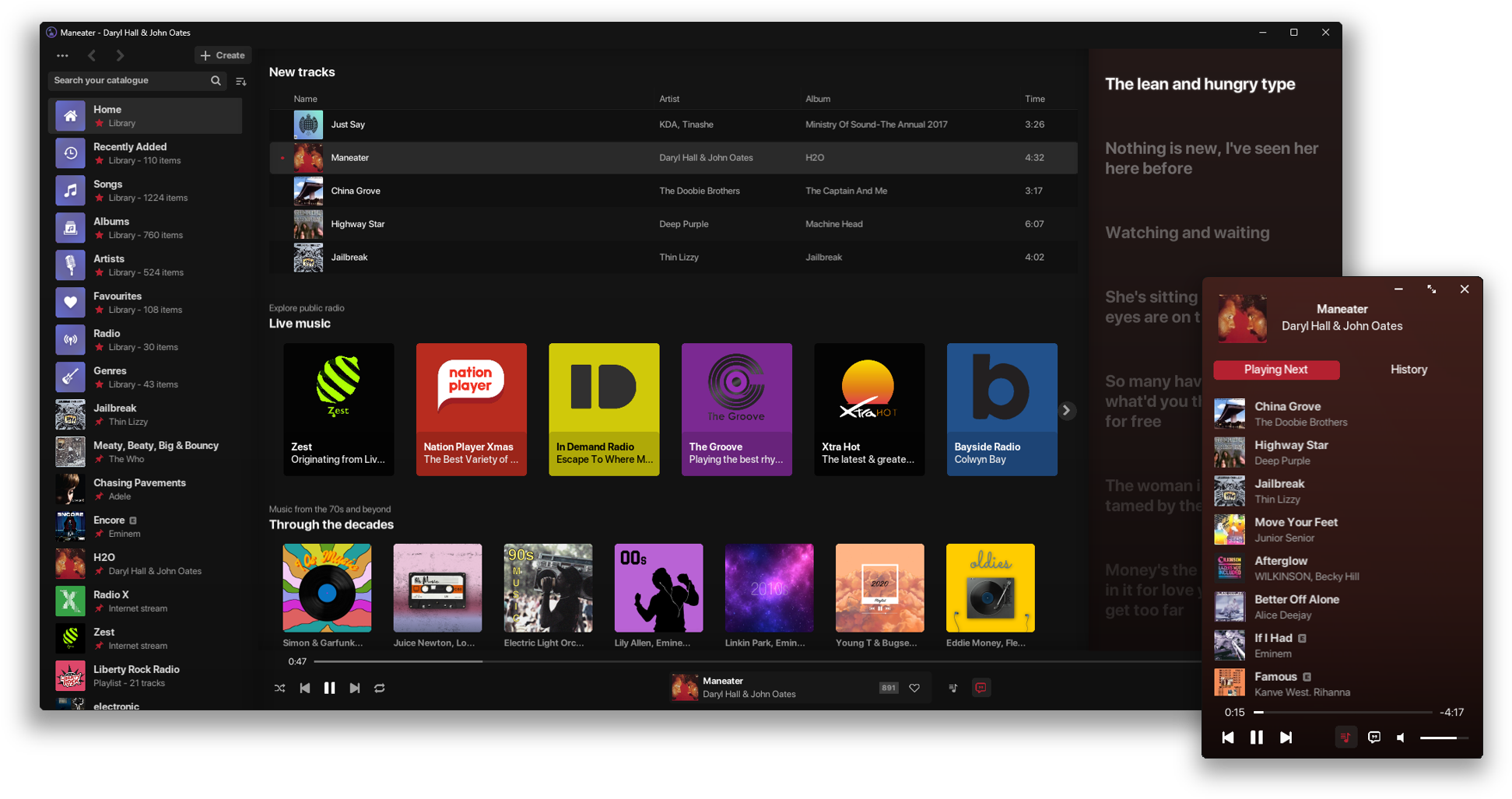Mute audio in the mini player

1401,738
